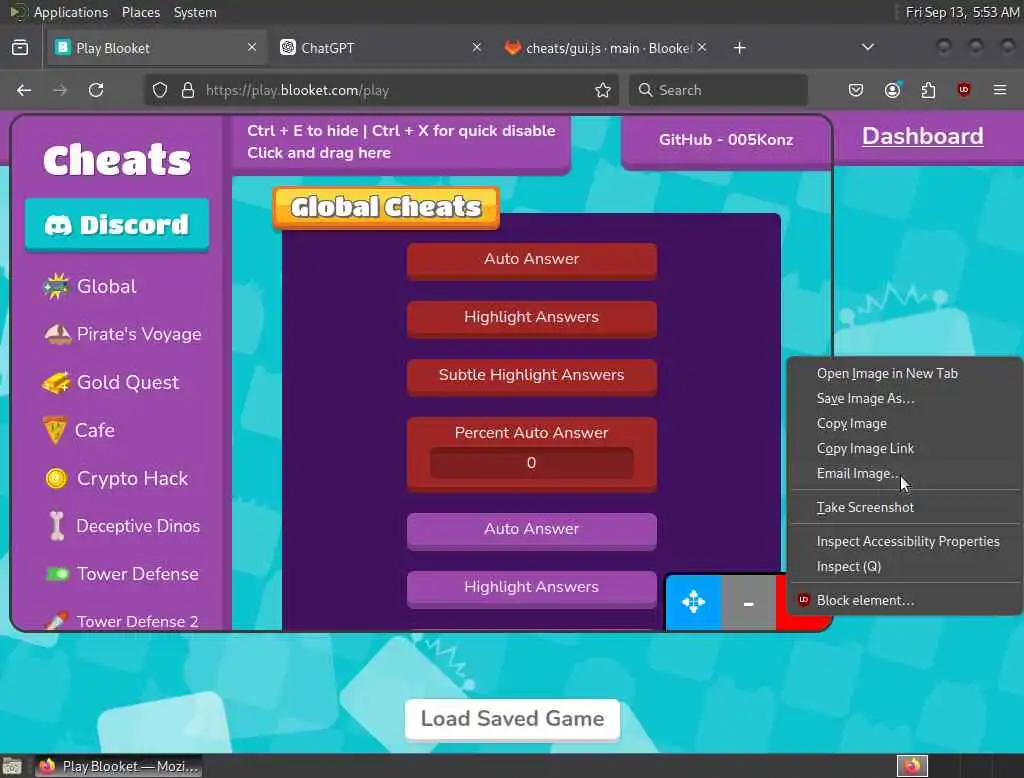Open the System menu
Screen dimensions: 1024x778
(x=195, y=12)
